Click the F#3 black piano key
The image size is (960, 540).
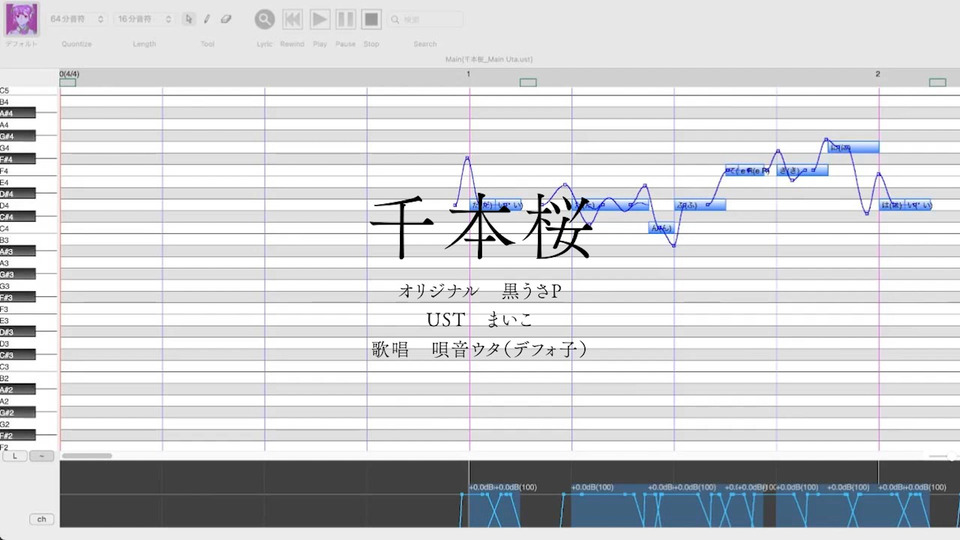(18, 298)
